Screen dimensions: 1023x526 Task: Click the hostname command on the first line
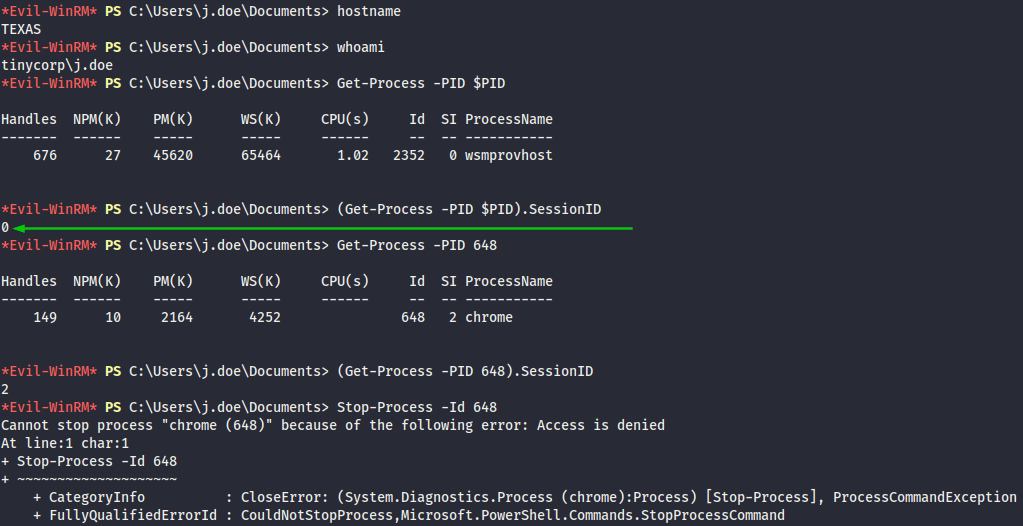pos(369,11)
